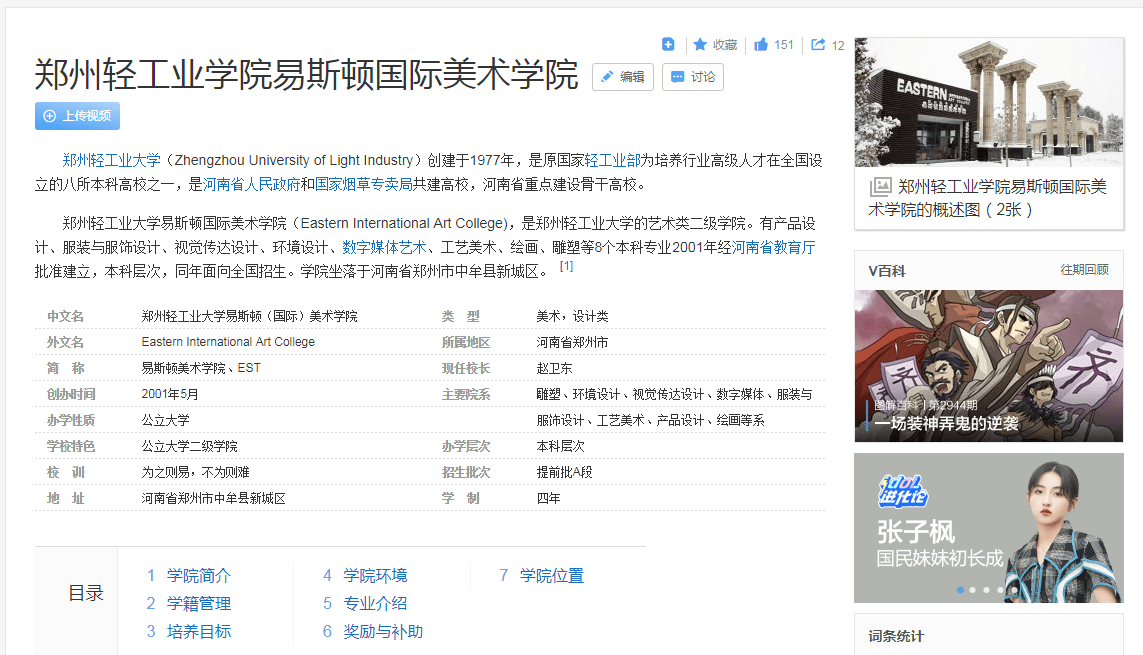Open the 数字媒体艺术 link
Screen dimensions: 1143x655
pyautogui.click(x=384, y=248)
